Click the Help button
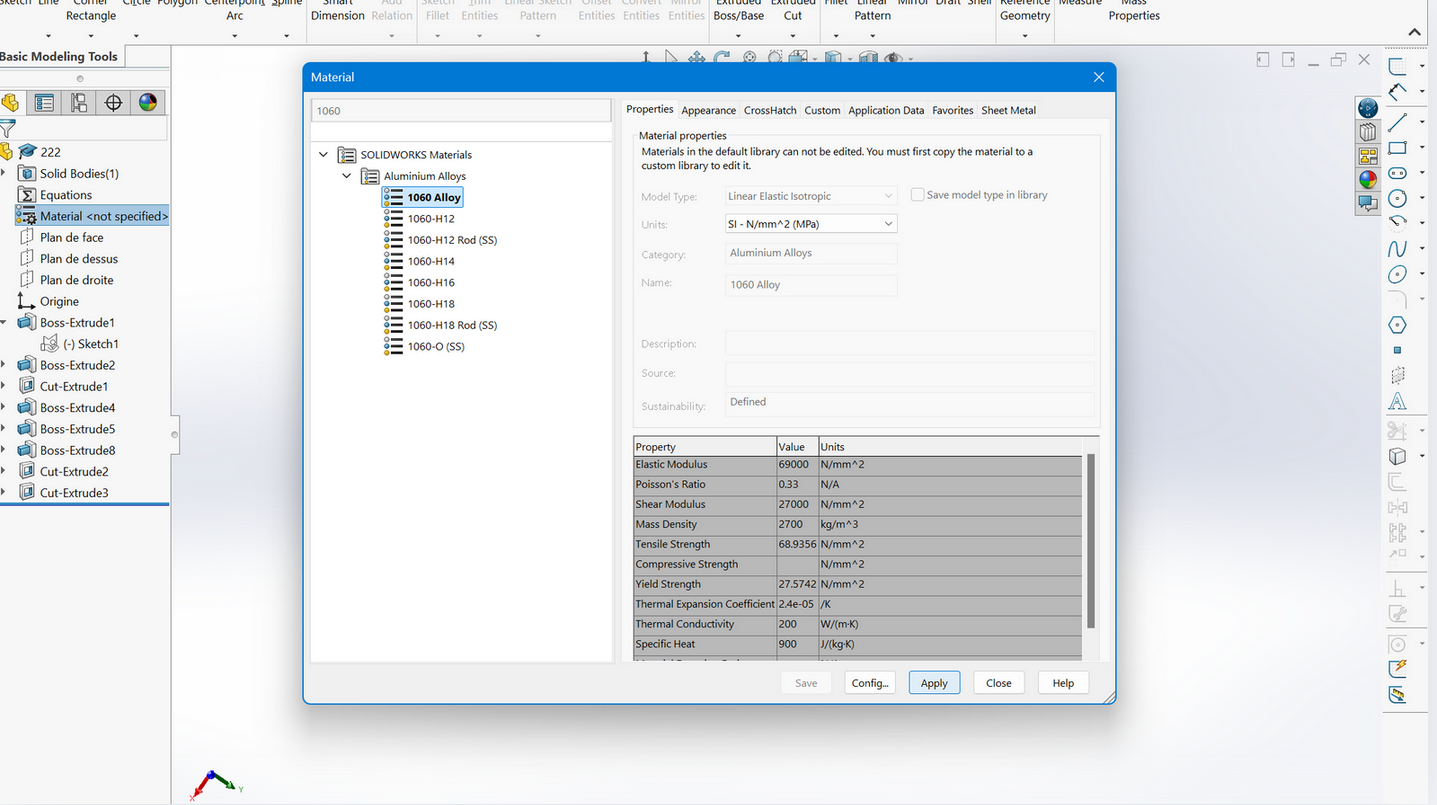Image resolution: width=1437 pixels, height=805 pixels. click(1063, 683)
